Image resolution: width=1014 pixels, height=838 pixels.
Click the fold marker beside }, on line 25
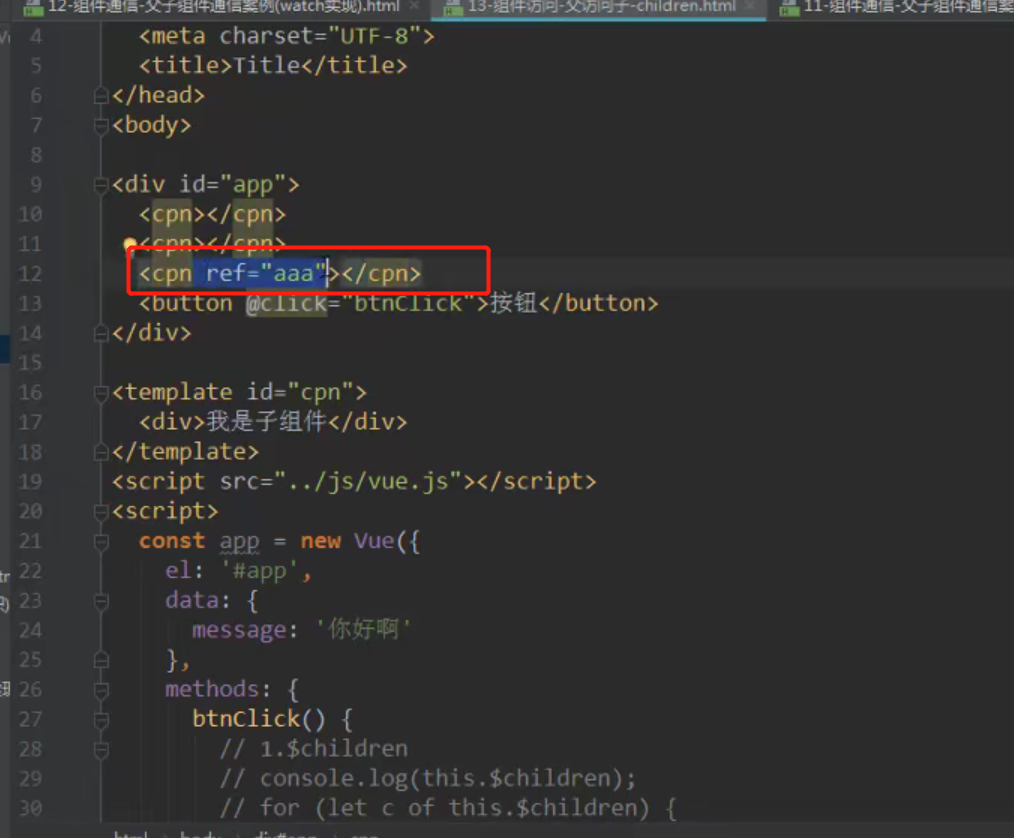click(101, 661)
